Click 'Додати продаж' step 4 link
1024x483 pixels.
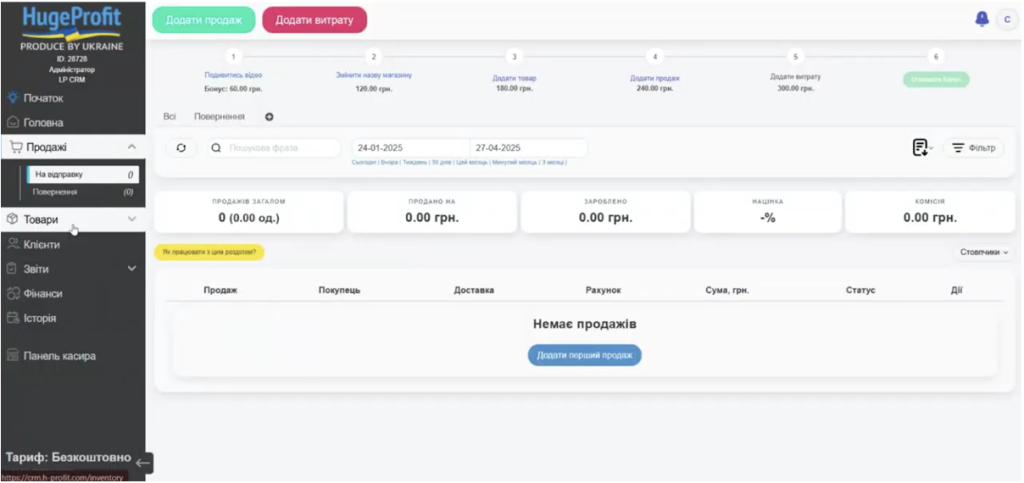pyautogui.click(x=654, y=78)
